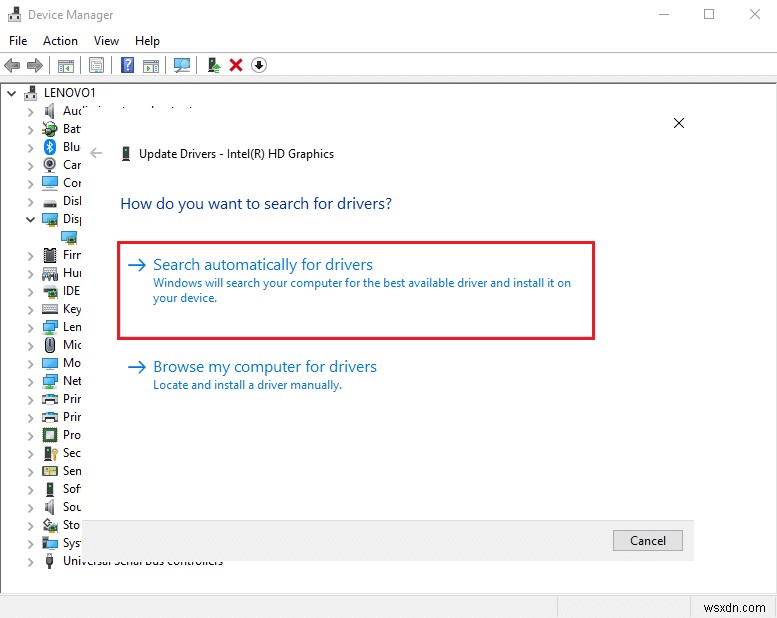Select the Keyboards icon

click(x=50, y=309)
